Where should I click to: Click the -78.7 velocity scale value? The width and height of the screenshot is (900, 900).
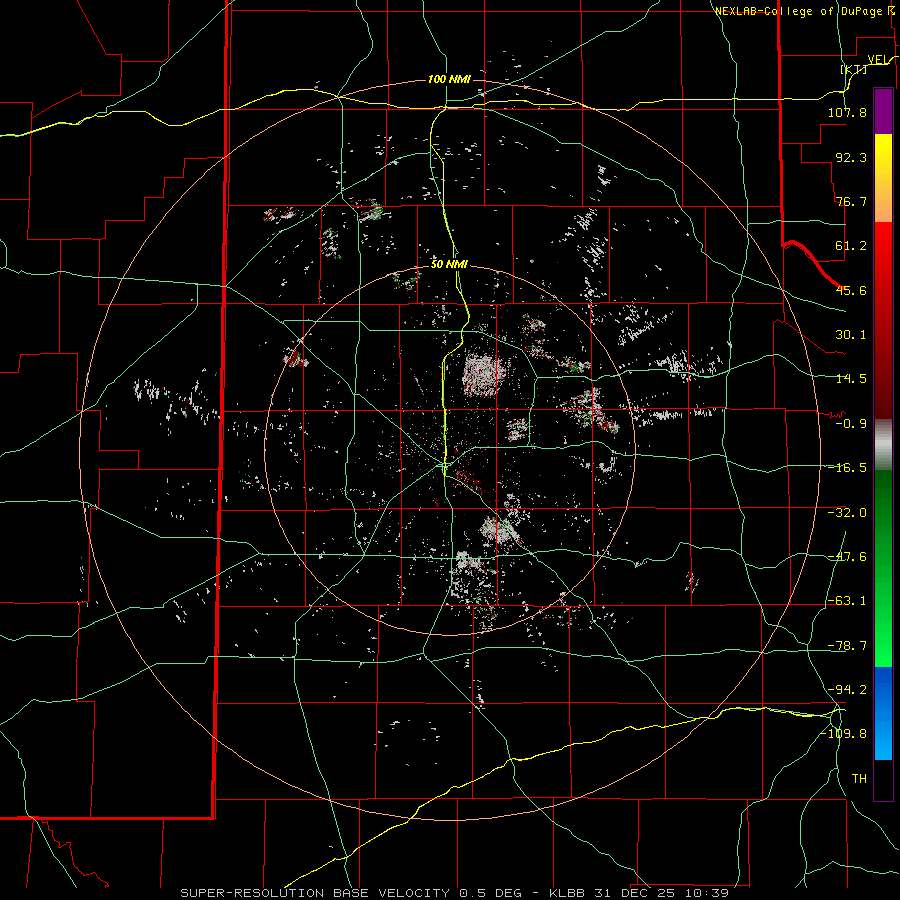pyautogui.click(x=847, y=646)
